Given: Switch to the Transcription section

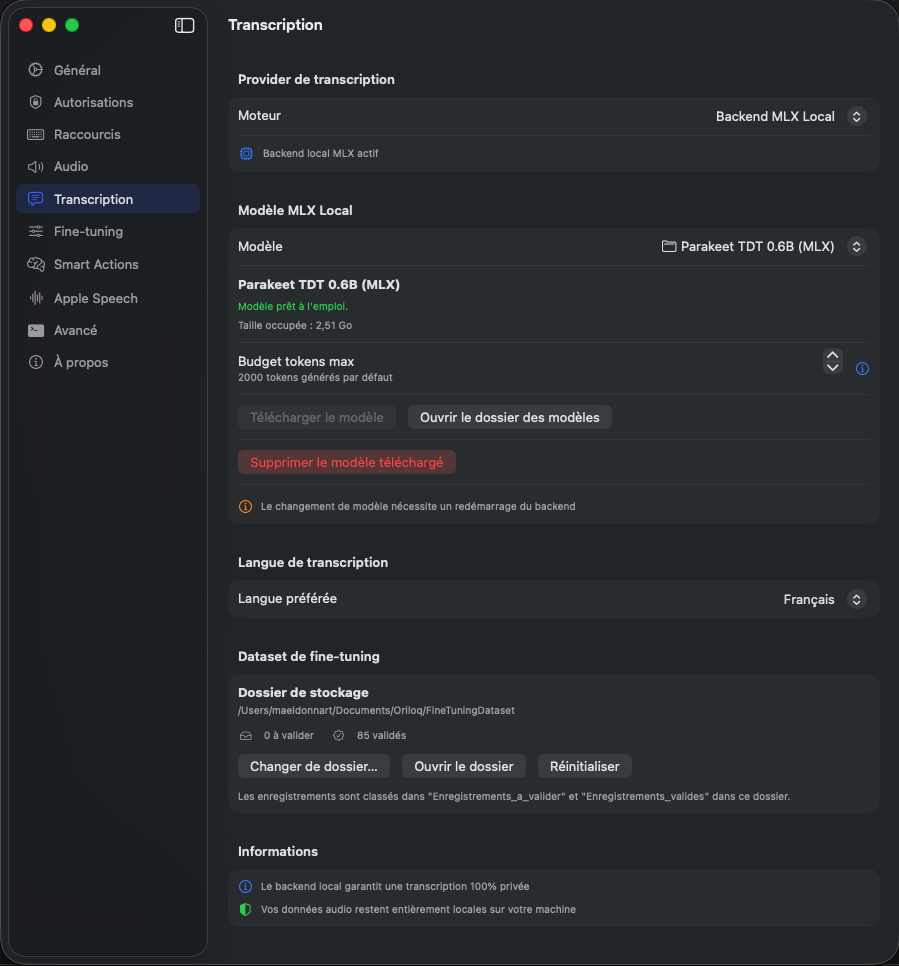Looking at the screenshot, I should (x=92, y=198).
